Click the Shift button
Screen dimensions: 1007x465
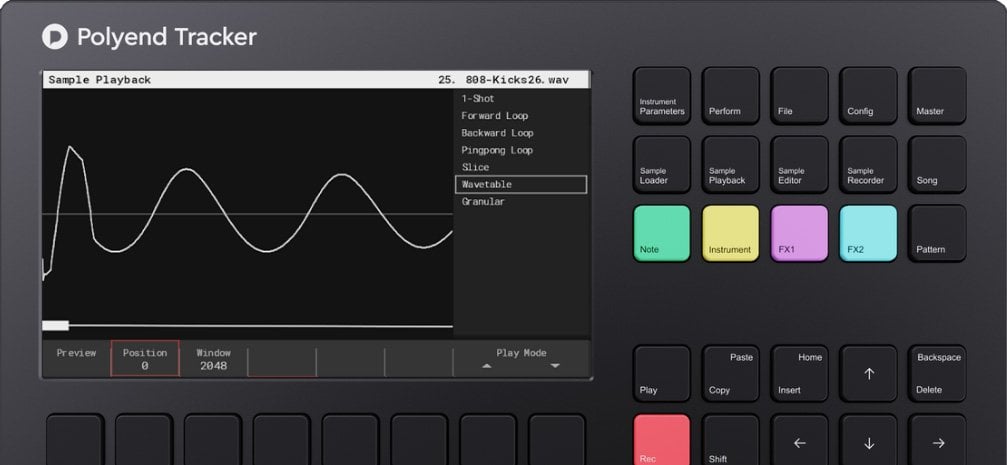tap(730, 440)
